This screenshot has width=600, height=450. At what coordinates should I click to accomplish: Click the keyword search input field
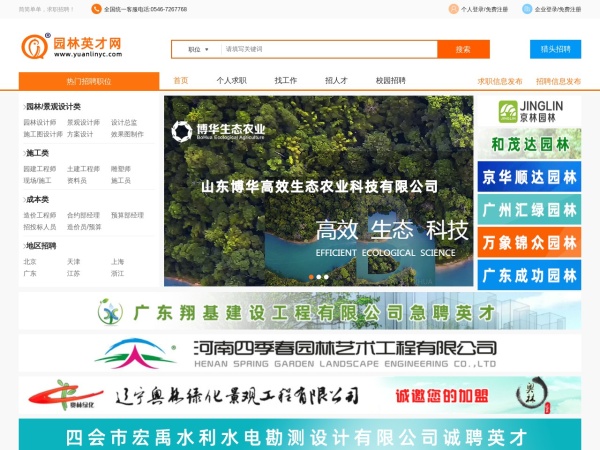[x=329, y=49]
